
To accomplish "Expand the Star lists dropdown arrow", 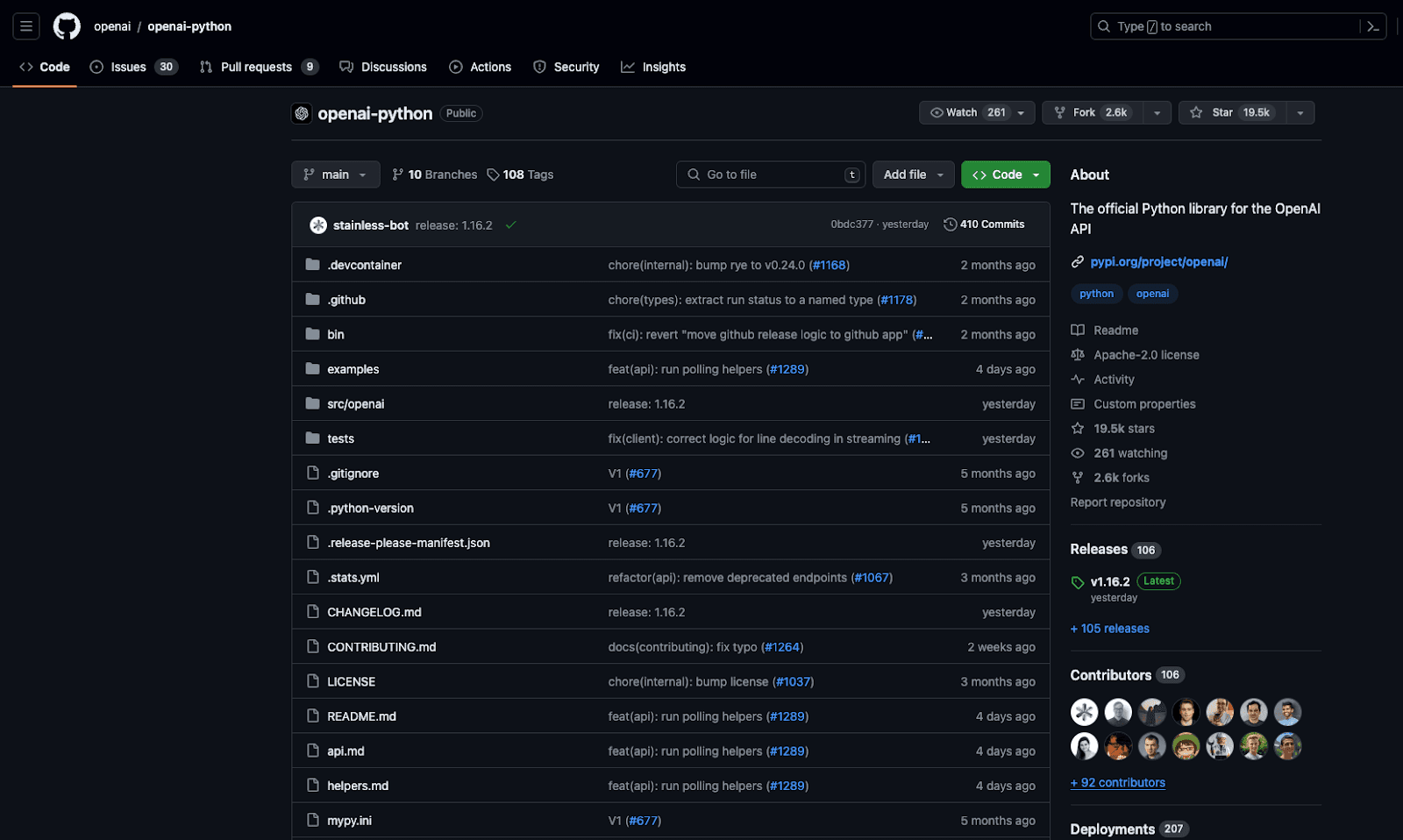I will tap(1300, 112).
